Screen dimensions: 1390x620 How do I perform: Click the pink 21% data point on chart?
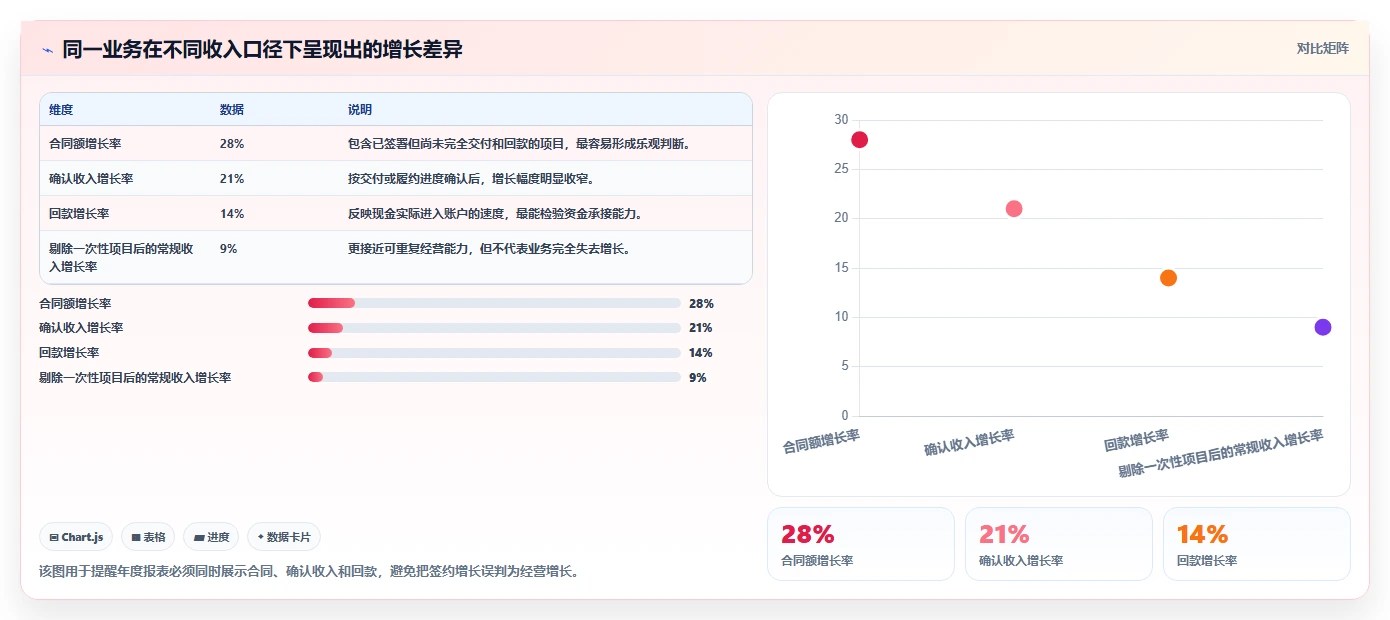point(1013,209)
